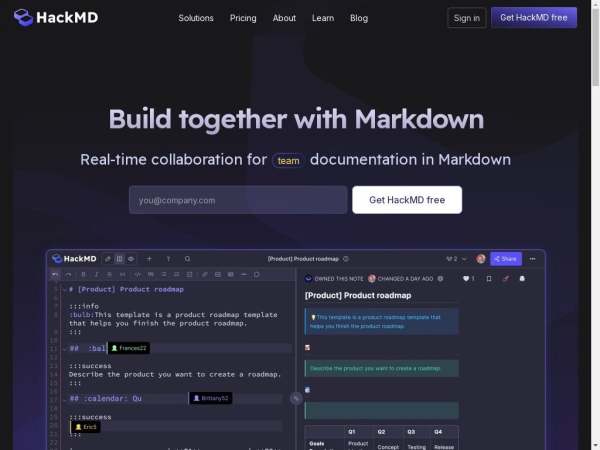Click the editor search magnifier icon
The image size is (600, 450).
pos(187,259)
